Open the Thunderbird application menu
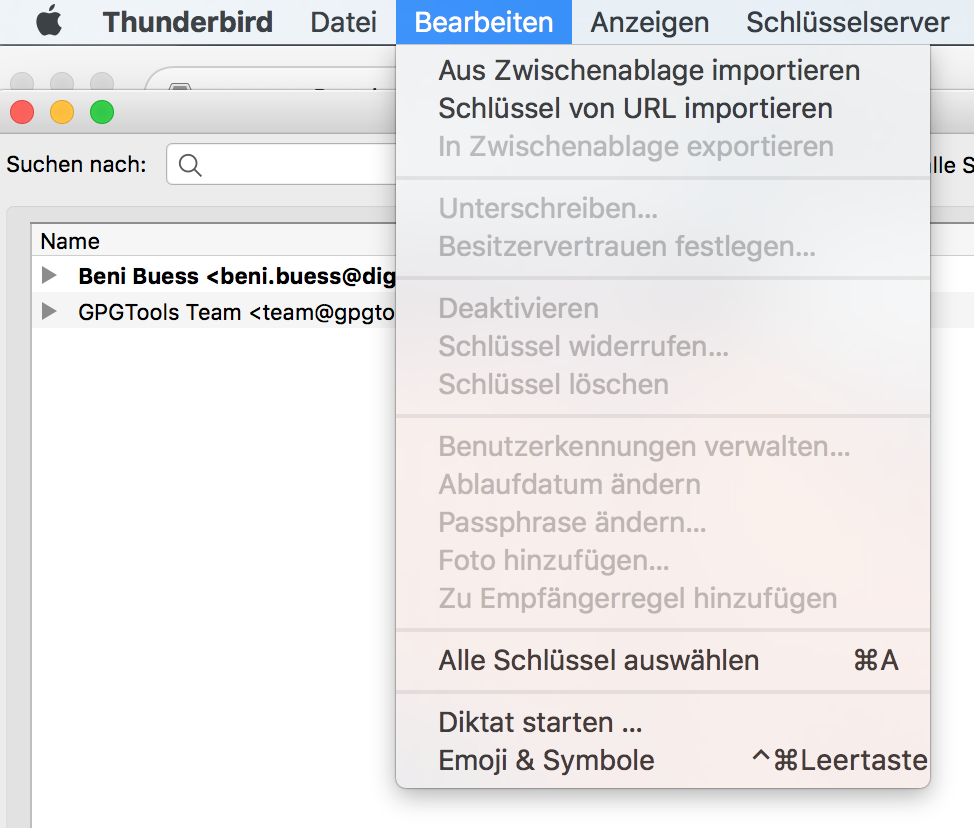This screenshot has width=974, height=828. [188, 22]
